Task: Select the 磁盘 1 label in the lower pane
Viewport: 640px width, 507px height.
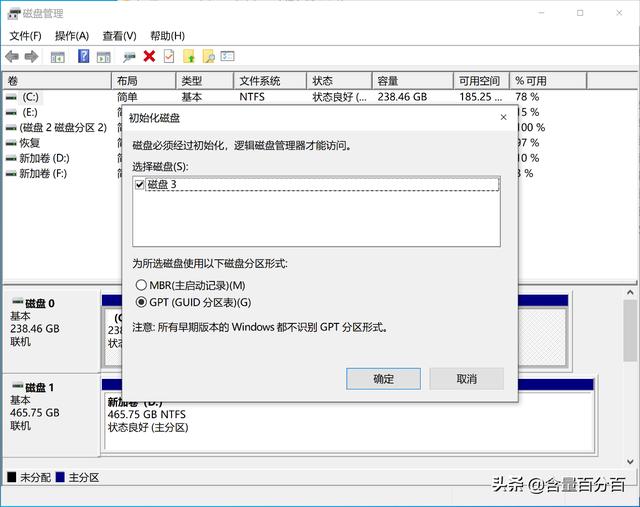Action: 40,387
